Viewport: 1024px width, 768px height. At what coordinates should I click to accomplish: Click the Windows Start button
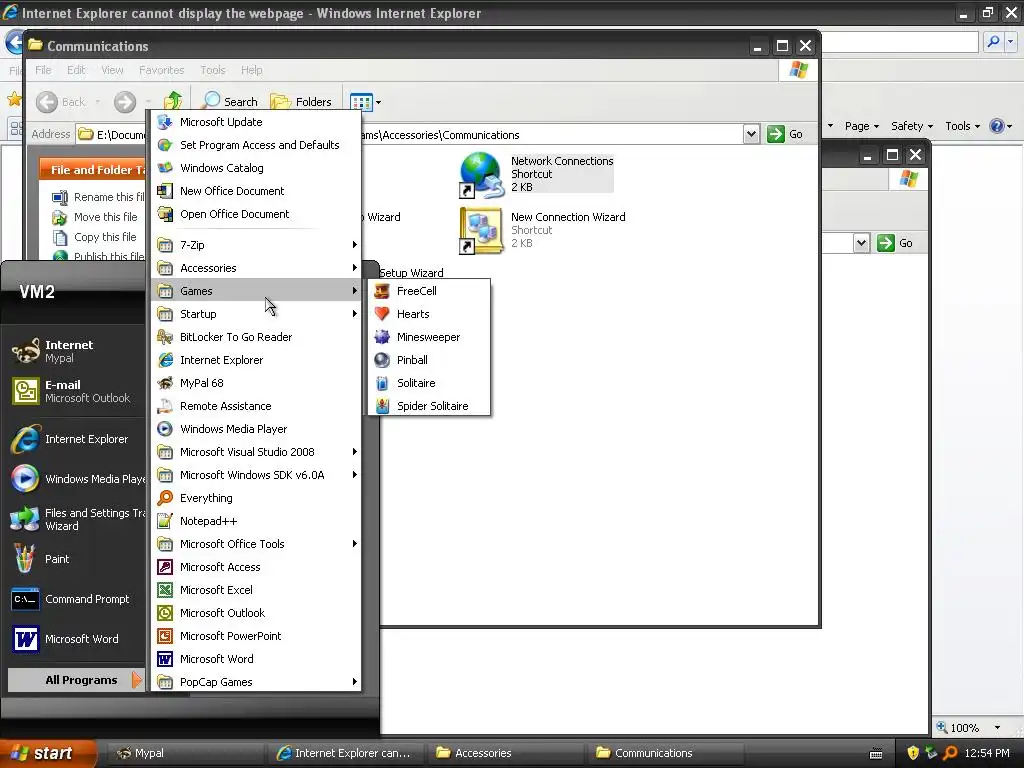(48, 753)
